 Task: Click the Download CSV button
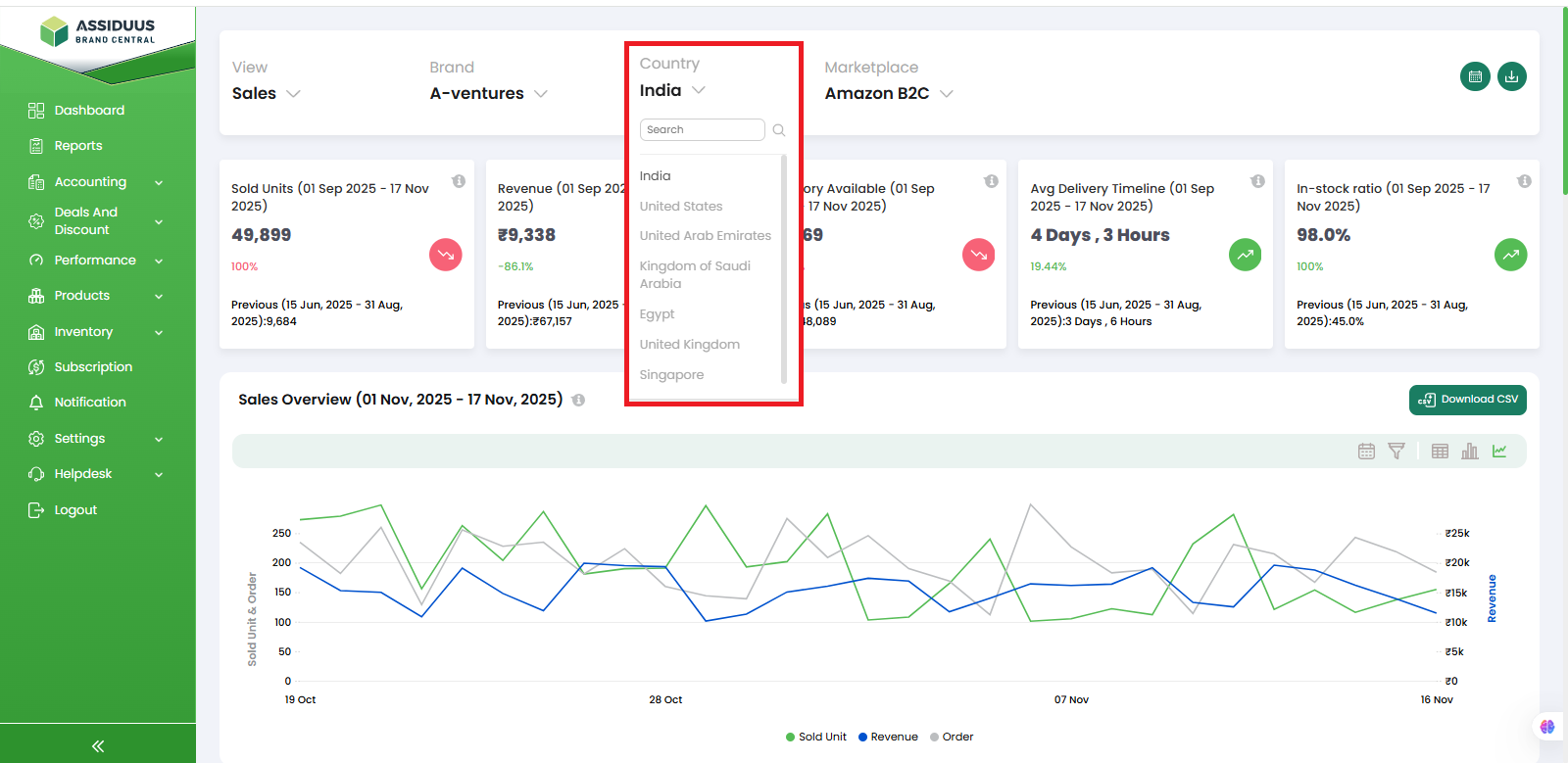pyautogui.click(x=1467, y=400)
